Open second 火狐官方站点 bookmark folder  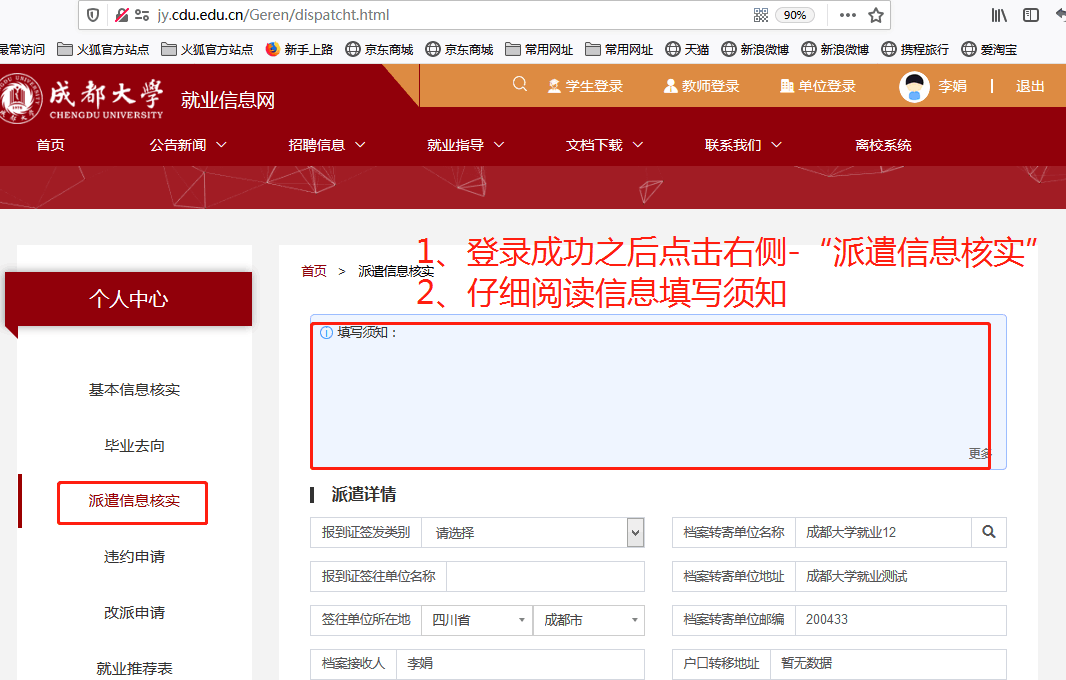207,50
